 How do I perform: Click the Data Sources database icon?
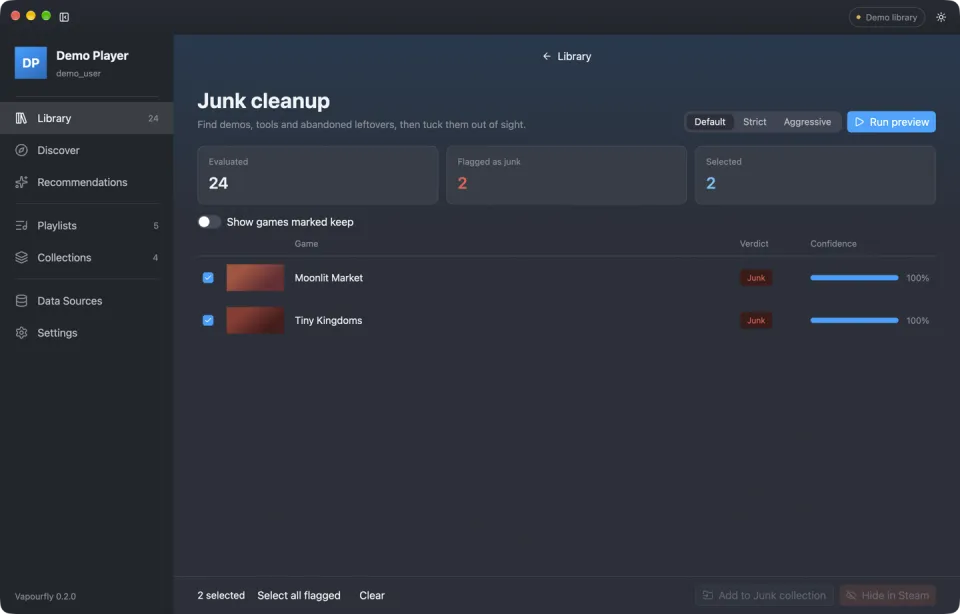(21, 301)
